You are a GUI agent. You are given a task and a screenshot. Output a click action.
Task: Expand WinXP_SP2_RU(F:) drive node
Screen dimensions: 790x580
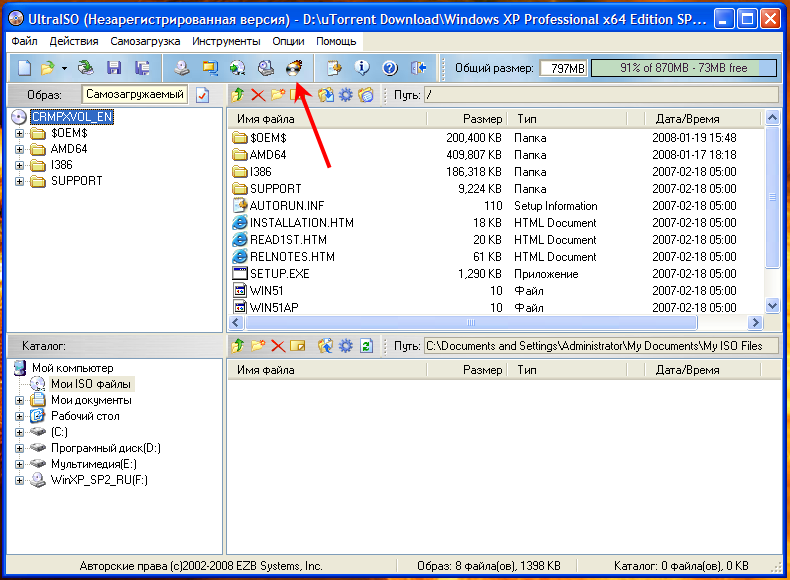coord(19,481)
